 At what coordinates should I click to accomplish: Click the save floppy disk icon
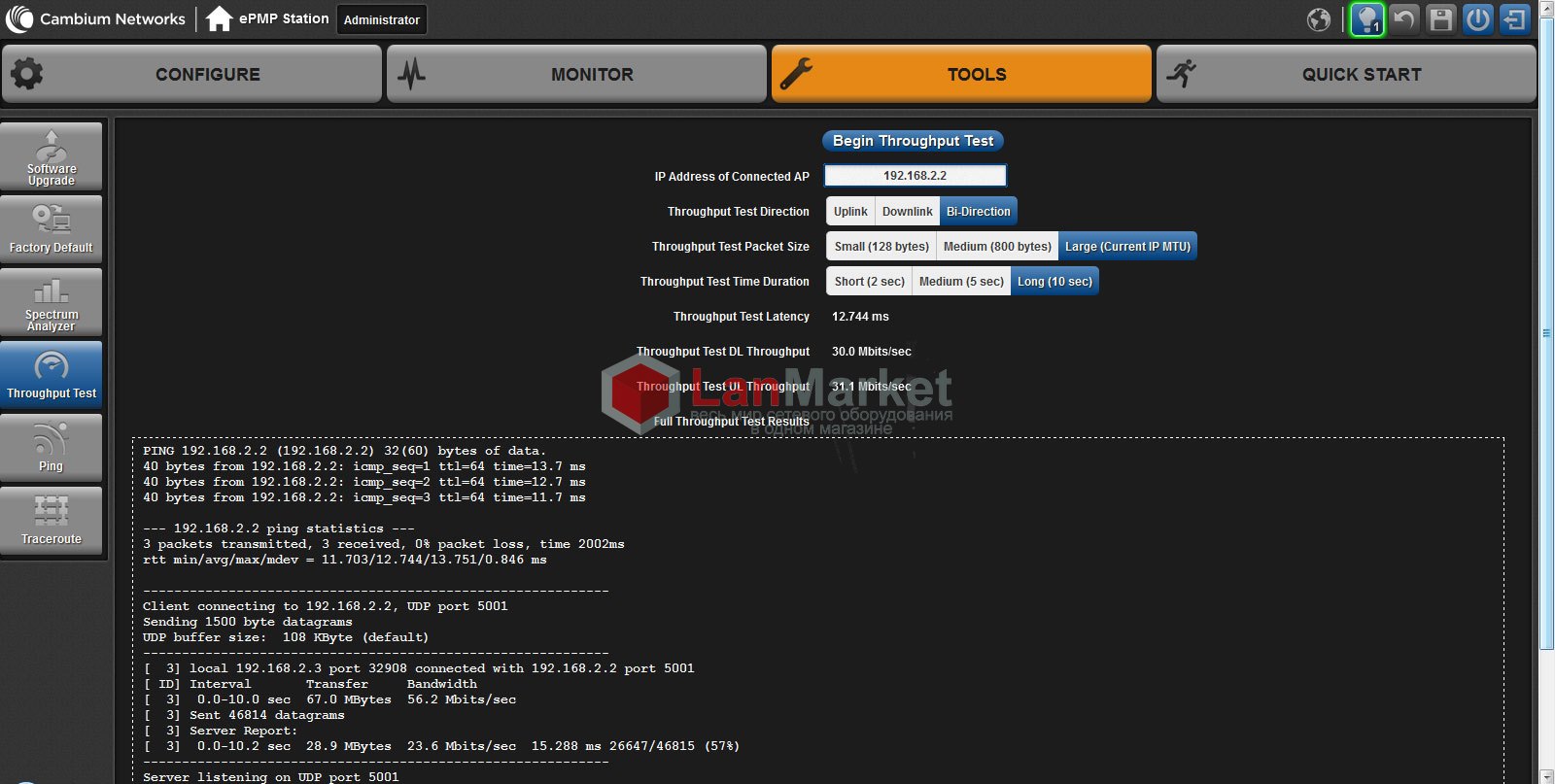point(1440,19)
